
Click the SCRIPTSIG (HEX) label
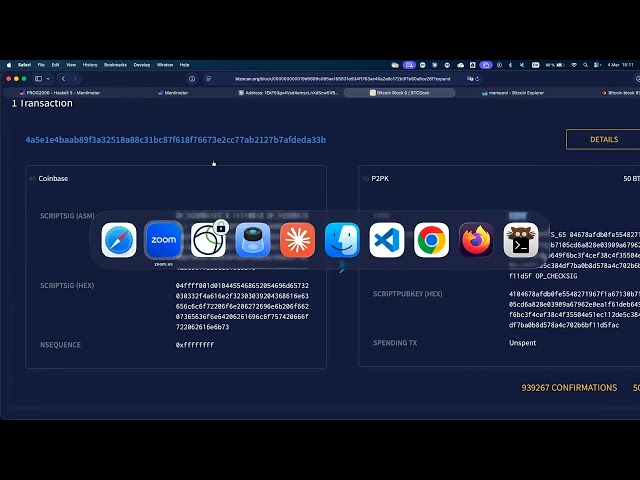pos(67,285)
